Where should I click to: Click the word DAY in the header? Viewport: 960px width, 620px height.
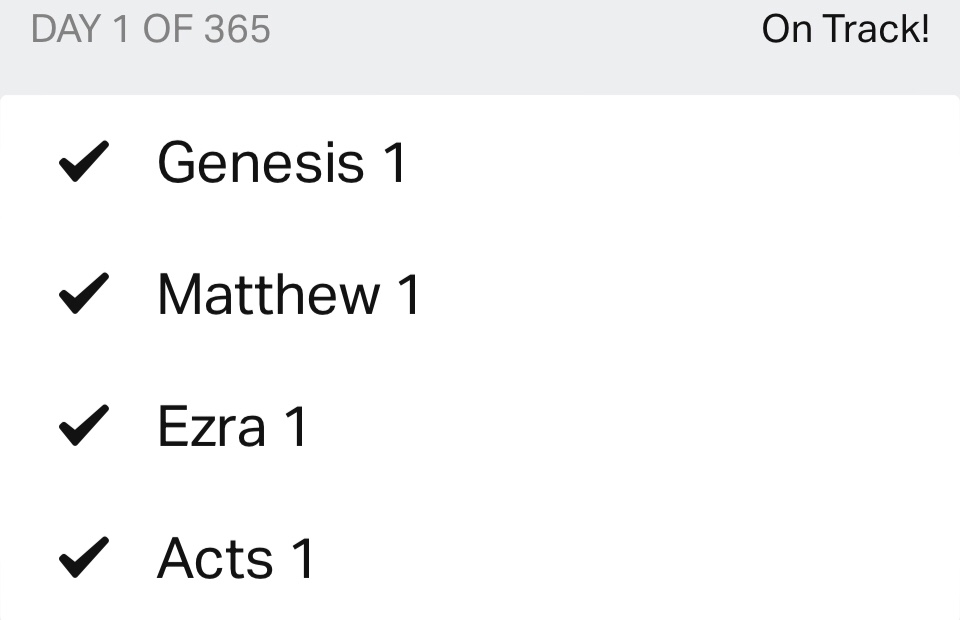click(66, 30)
